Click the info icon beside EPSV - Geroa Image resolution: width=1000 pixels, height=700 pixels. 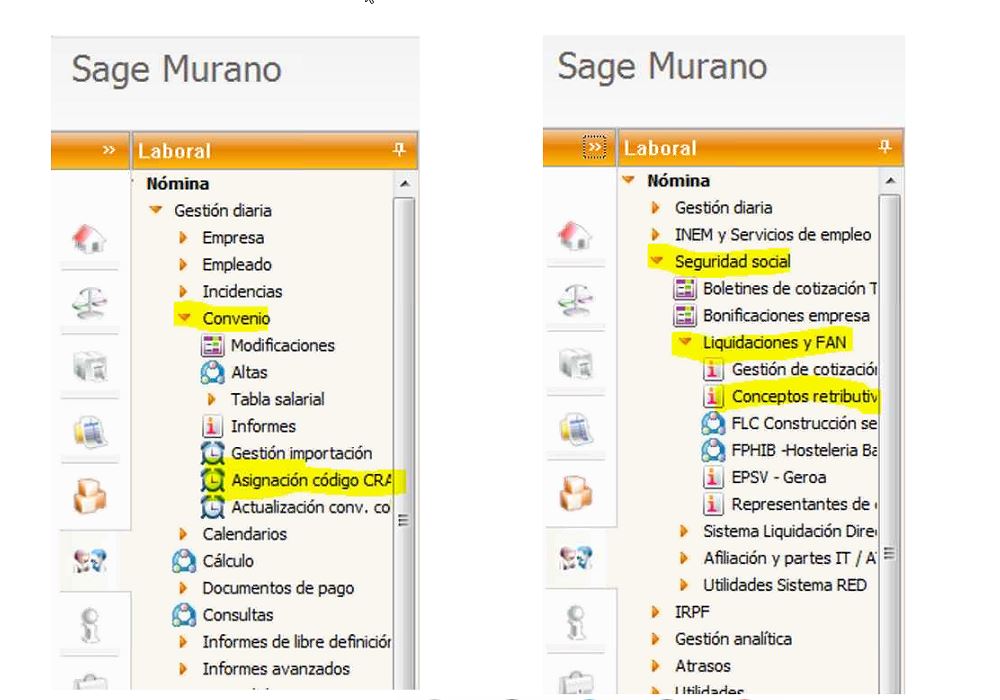(x=713, y=477)
